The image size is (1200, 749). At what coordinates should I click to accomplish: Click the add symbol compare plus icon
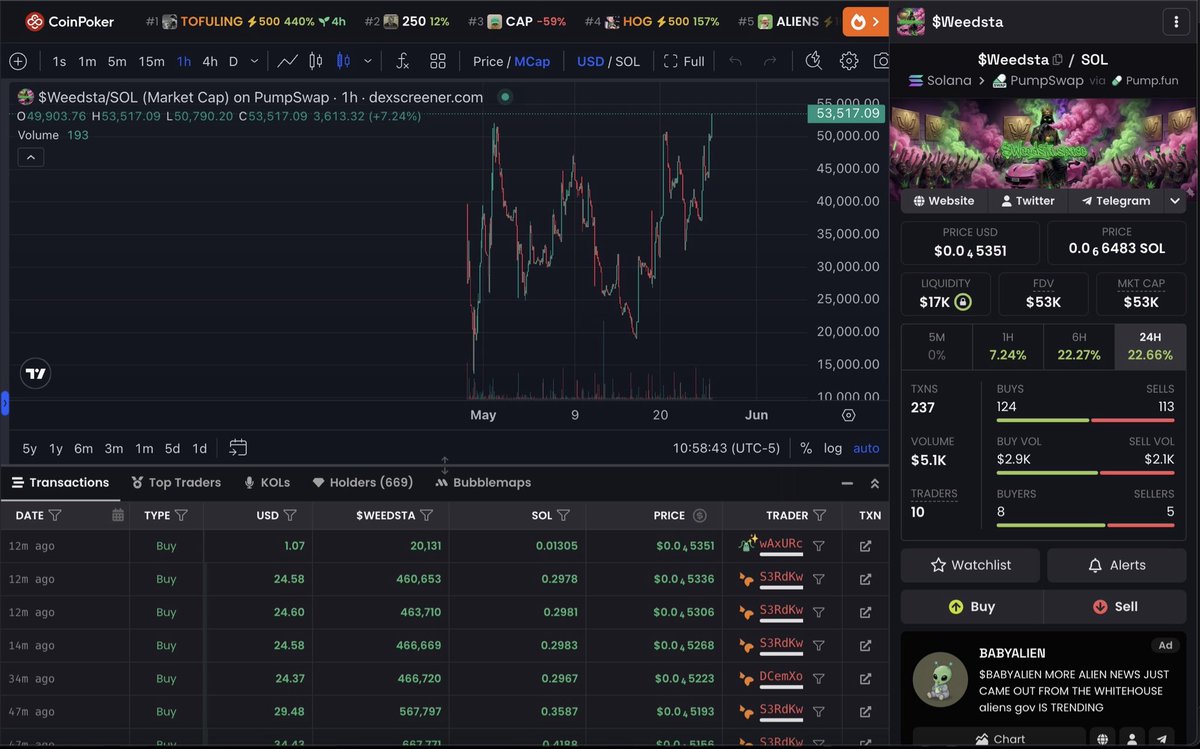coord(18,61)
